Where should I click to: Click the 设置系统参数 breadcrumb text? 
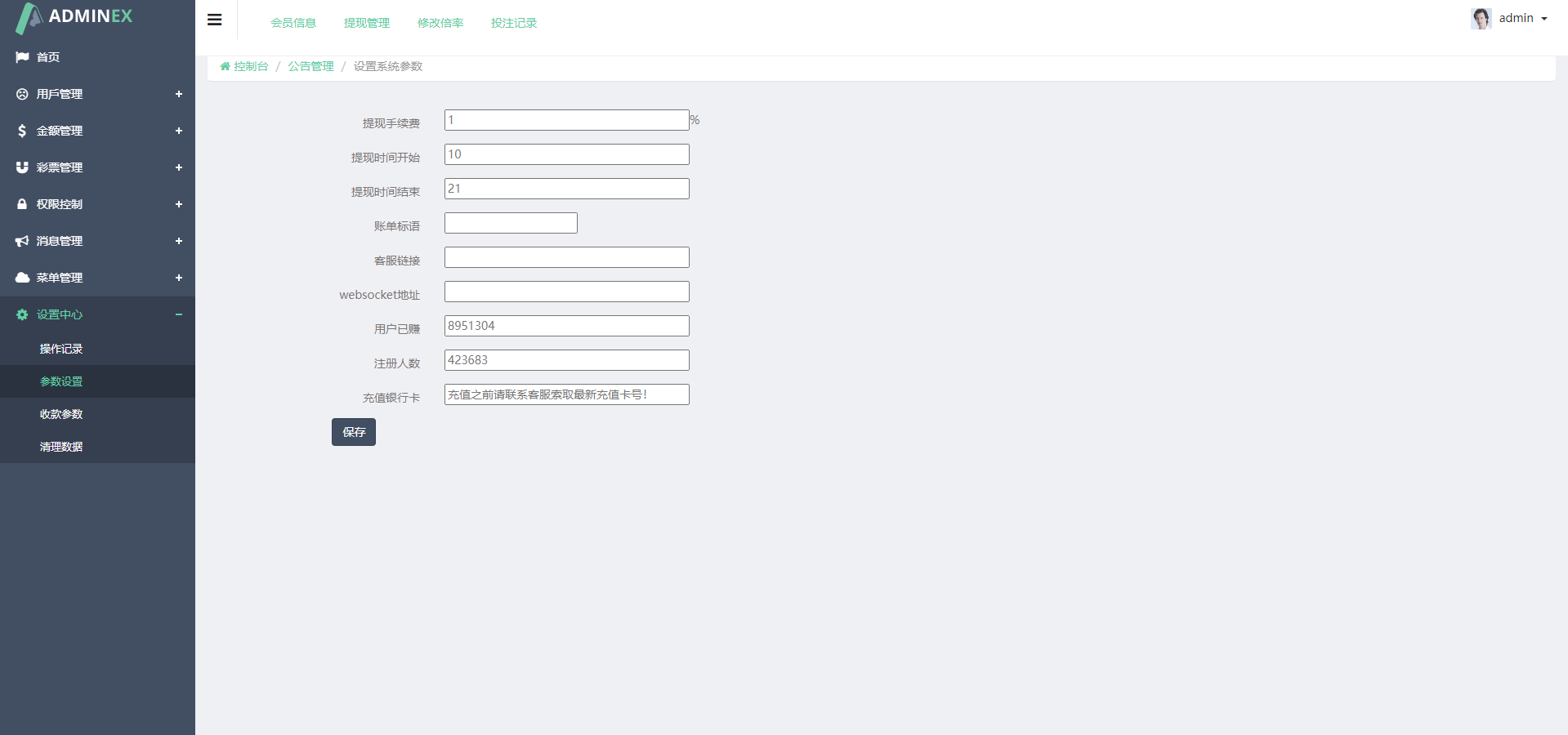pyautogui.click(x=388, y=66)
